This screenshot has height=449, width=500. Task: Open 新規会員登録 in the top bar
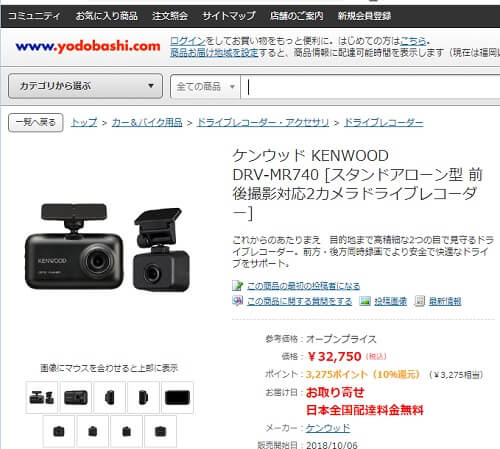pos(364,16)
